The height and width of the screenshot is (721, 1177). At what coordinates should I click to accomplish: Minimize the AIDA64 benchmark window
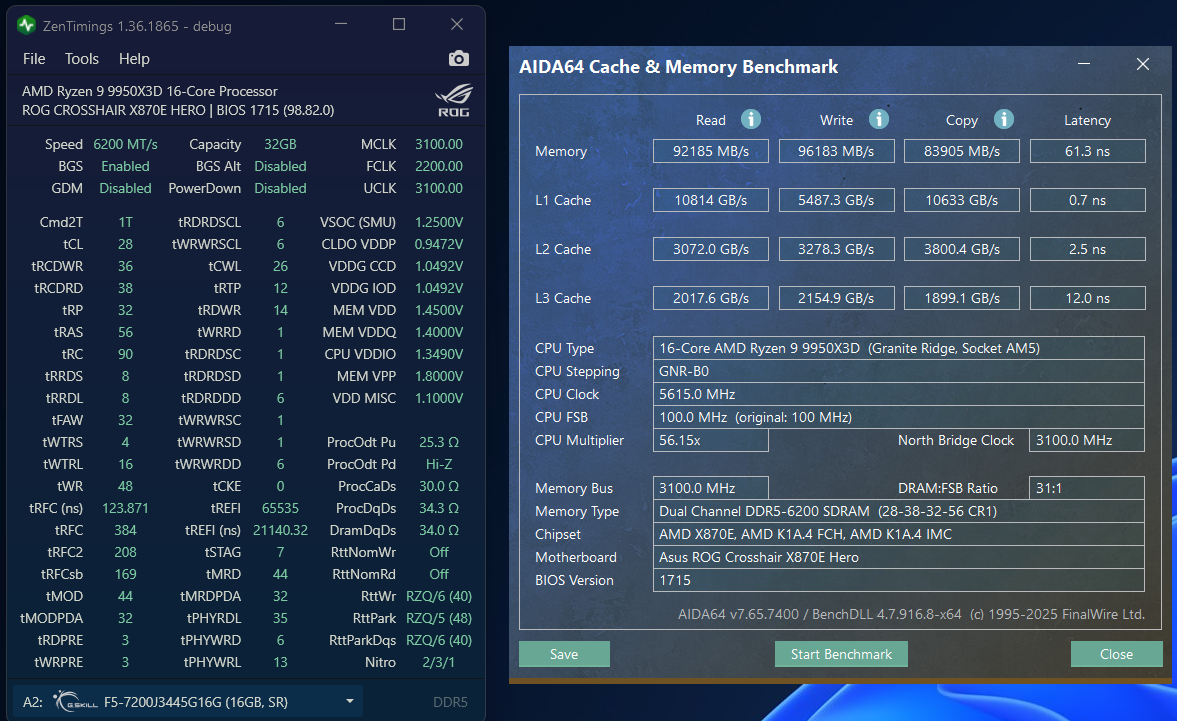click(1084, 65)
